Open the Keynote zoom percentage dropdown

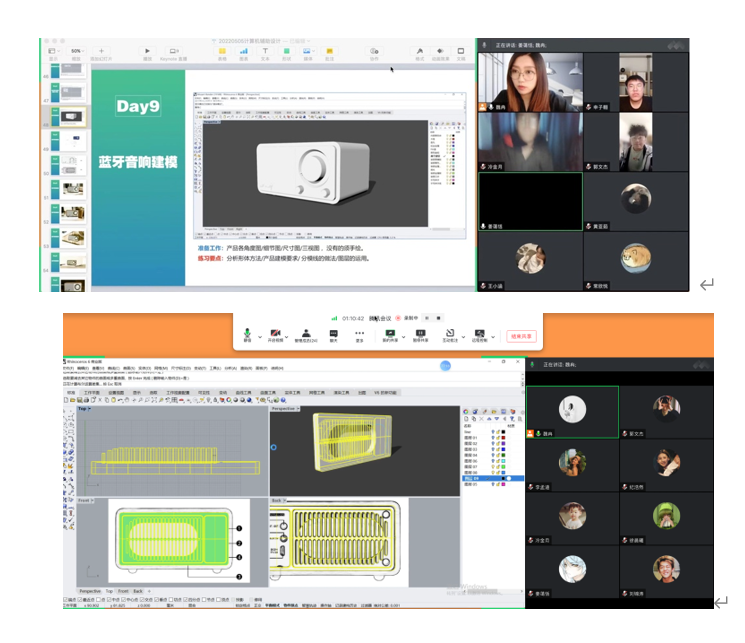[76, 51]
